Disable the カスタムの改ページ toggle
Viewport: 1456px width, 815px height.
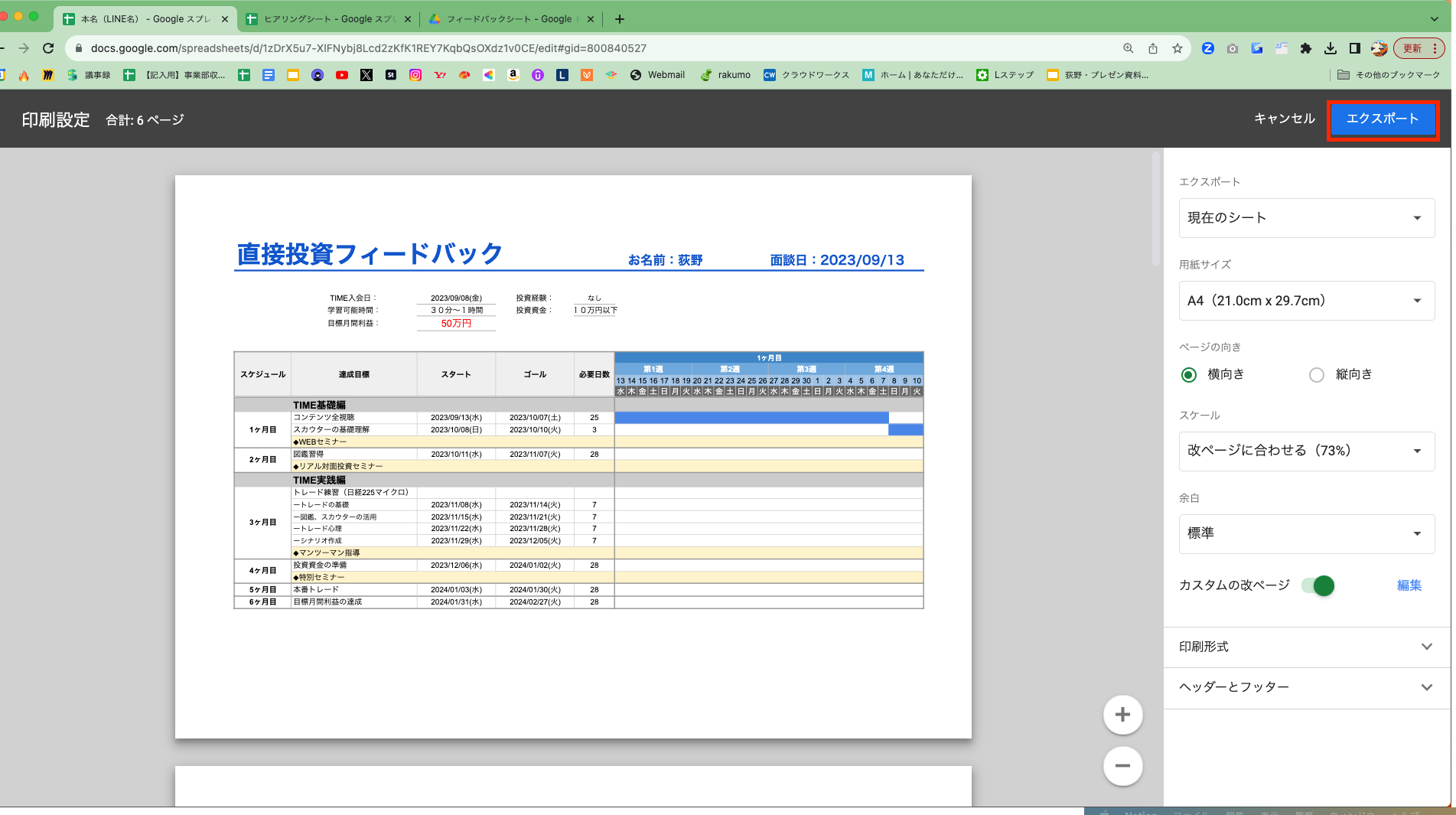pos(1320,585)
